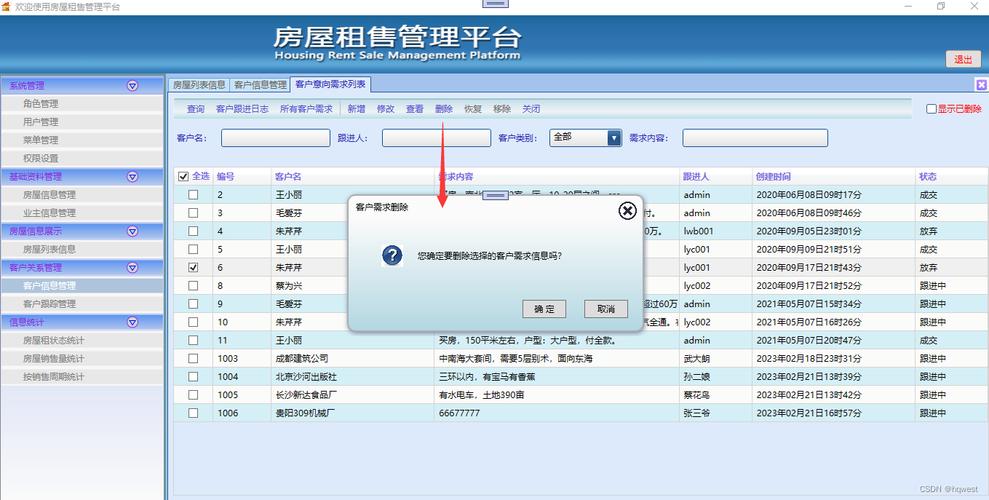The image size is (989, 500).
Task: Open 权限设置 in sidebar
Action: (40, 158)
